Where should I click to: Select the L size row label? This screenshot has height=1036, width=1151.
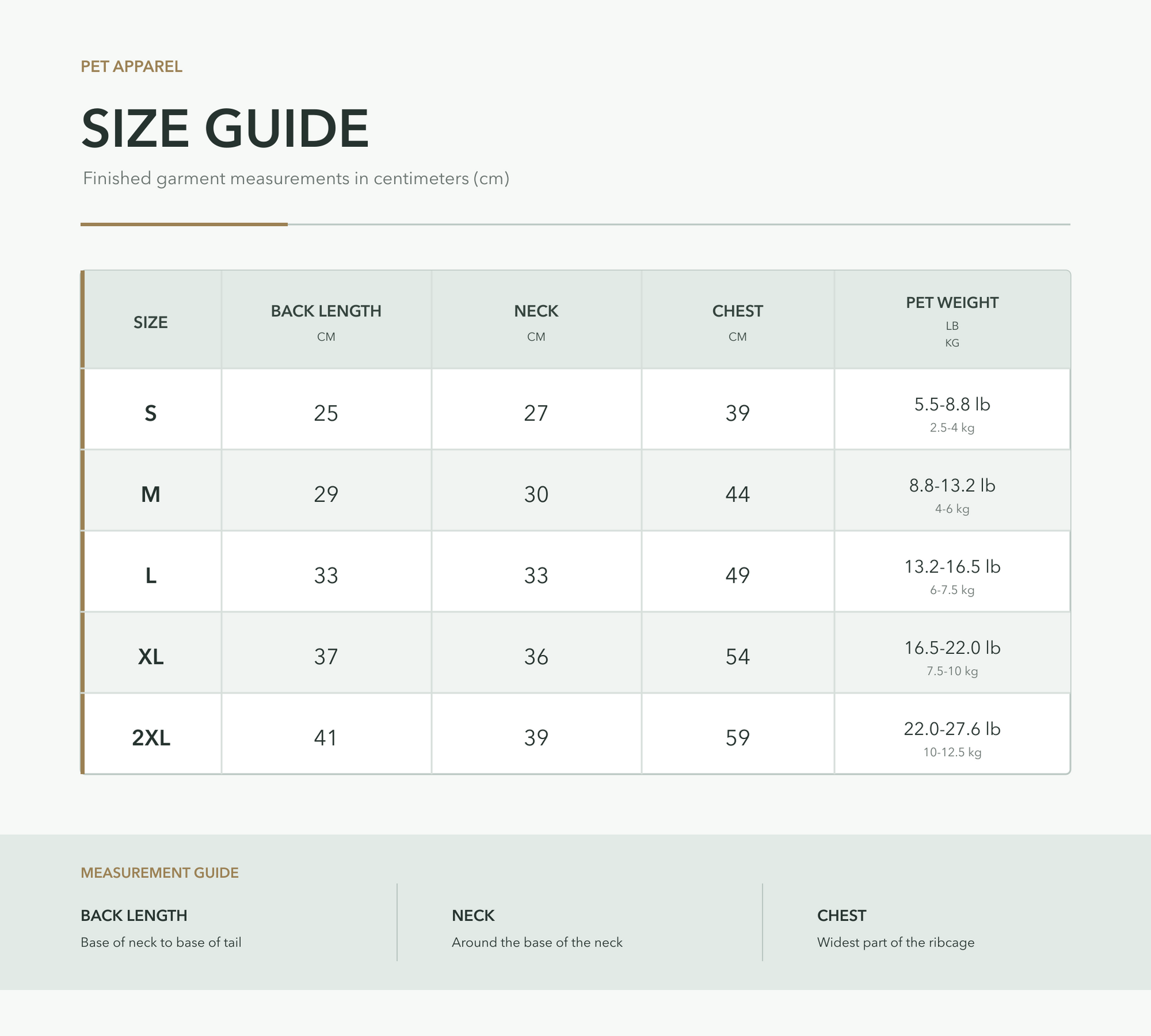click(151, 575)
